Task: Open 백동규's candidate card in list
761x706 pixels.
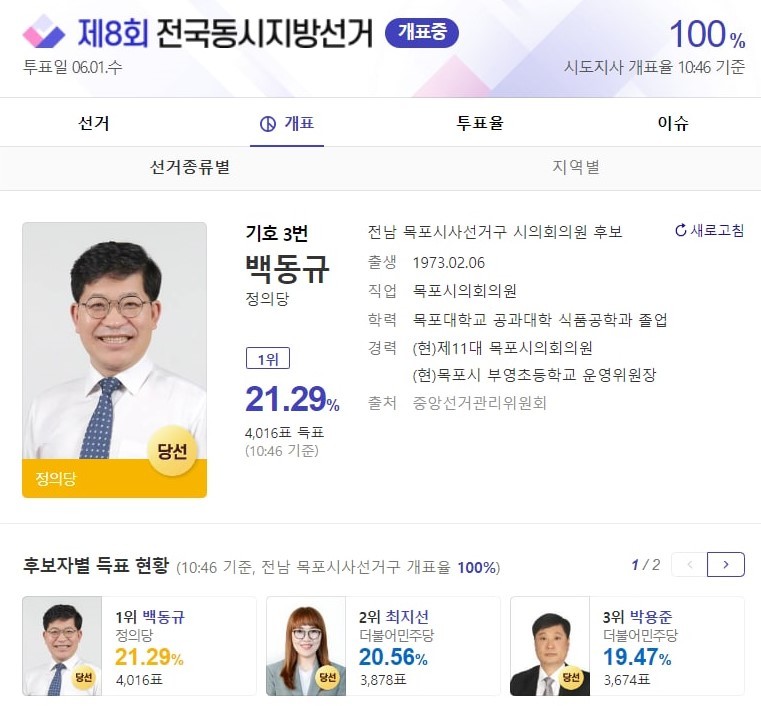Action: 140,646
